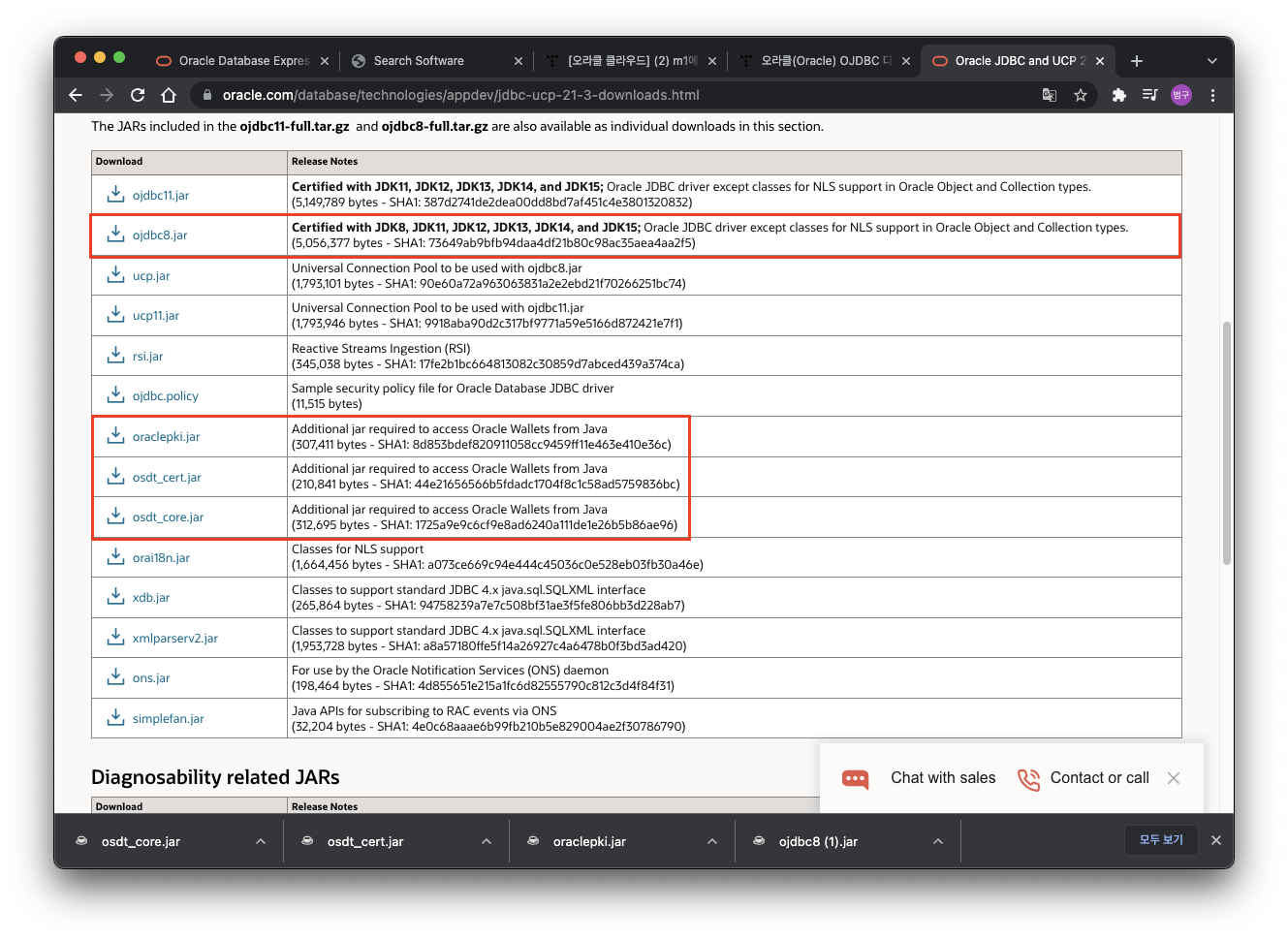Click Contact or call text
This screenshot has width=1288, height=940.
point(1100,778)
